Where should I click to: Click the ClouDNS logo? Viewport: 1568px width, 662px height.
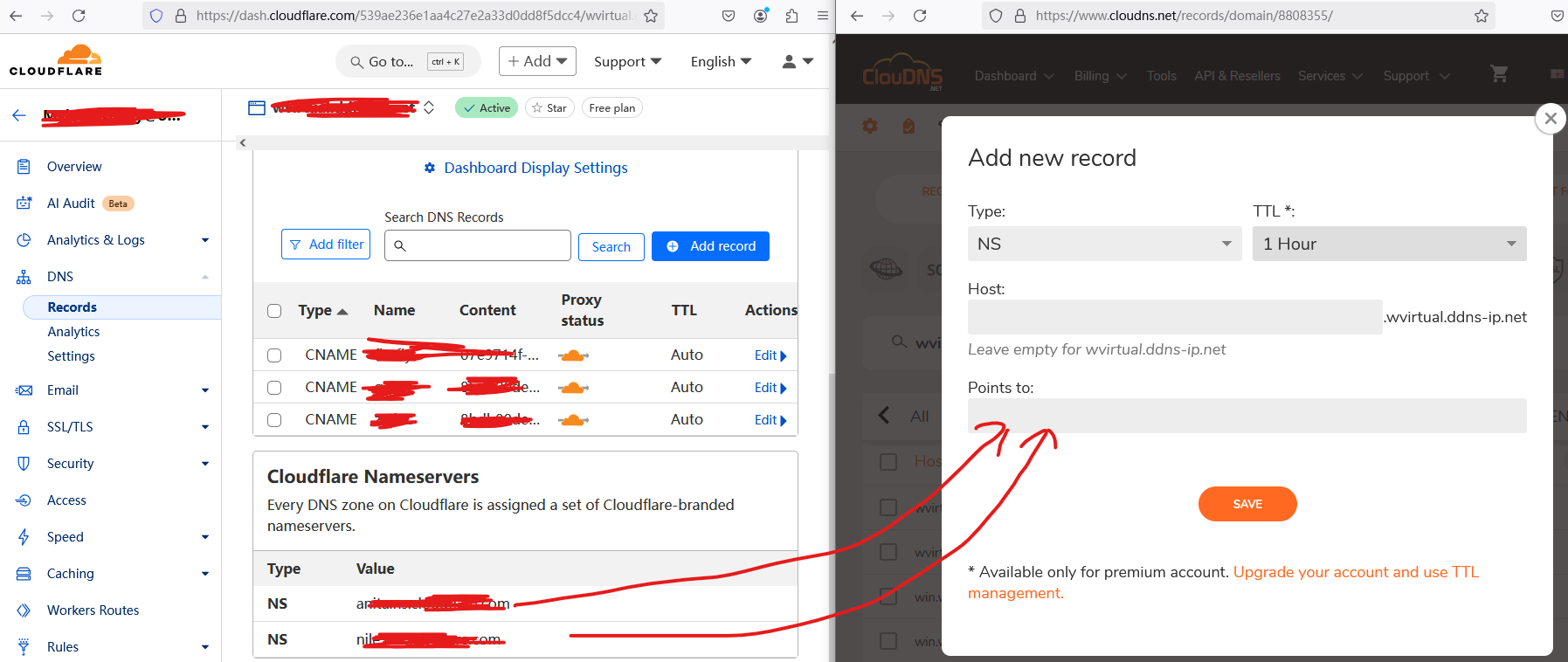pyautogui.click(x=902, y=73)
